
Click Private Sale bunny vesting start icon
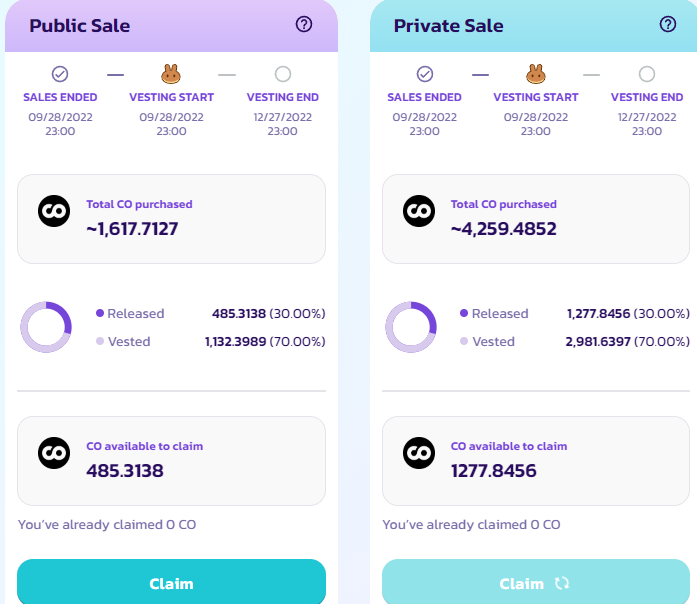(x=535, y=74)
